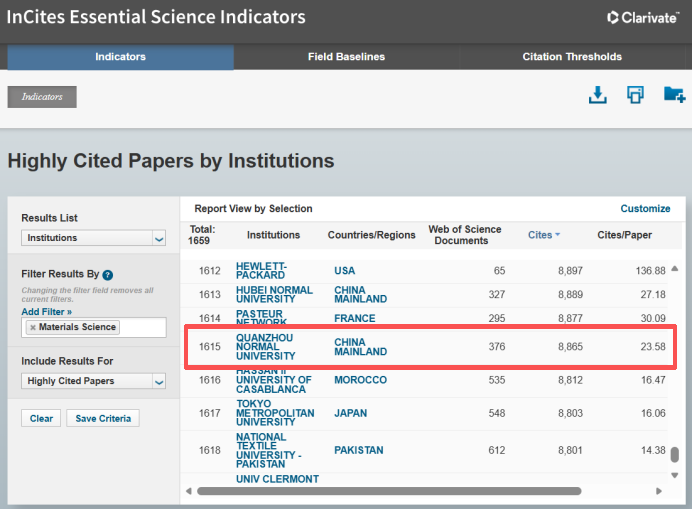Open the TOKYO METROPOLITAN UNIVERSITY link
This screenshot has width=693, height=510.
[275, 413]
